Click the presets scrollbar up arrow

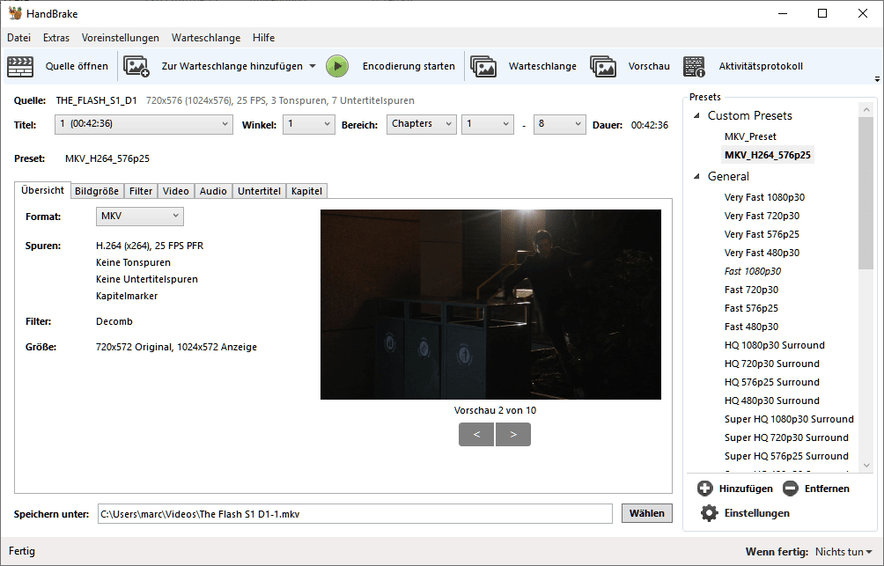[x=867, y=109]
